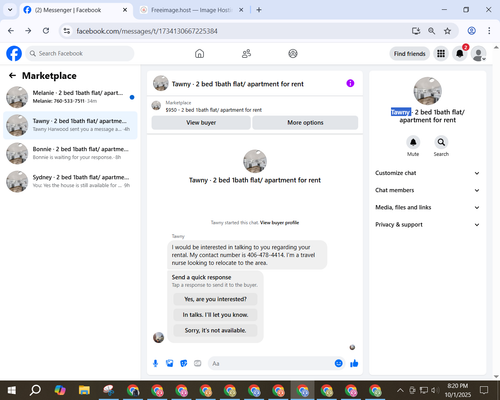The image size is (500, 400).
Task: Expand the Chat members section
Action: tap(427, 190)
